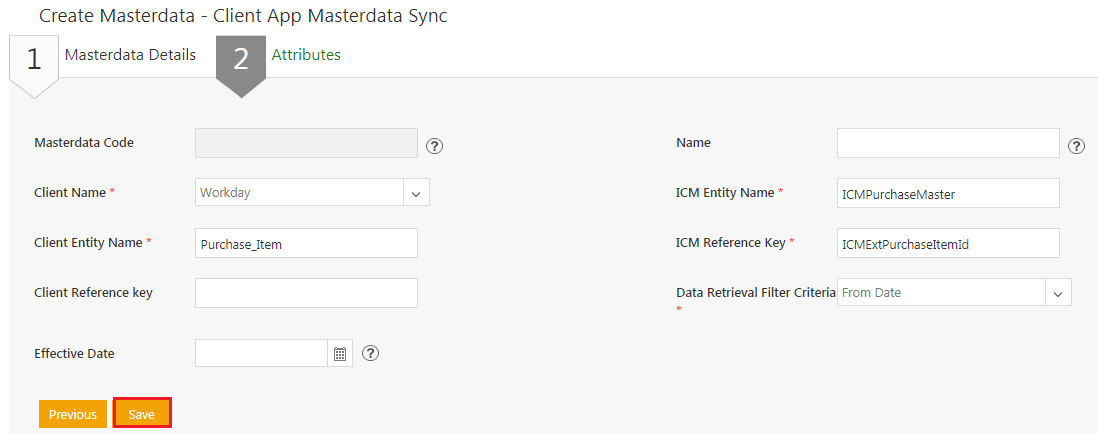Click the help icon beside Masterdata Code
Screen dimensions: 1098x434
(x=434, y=146)
